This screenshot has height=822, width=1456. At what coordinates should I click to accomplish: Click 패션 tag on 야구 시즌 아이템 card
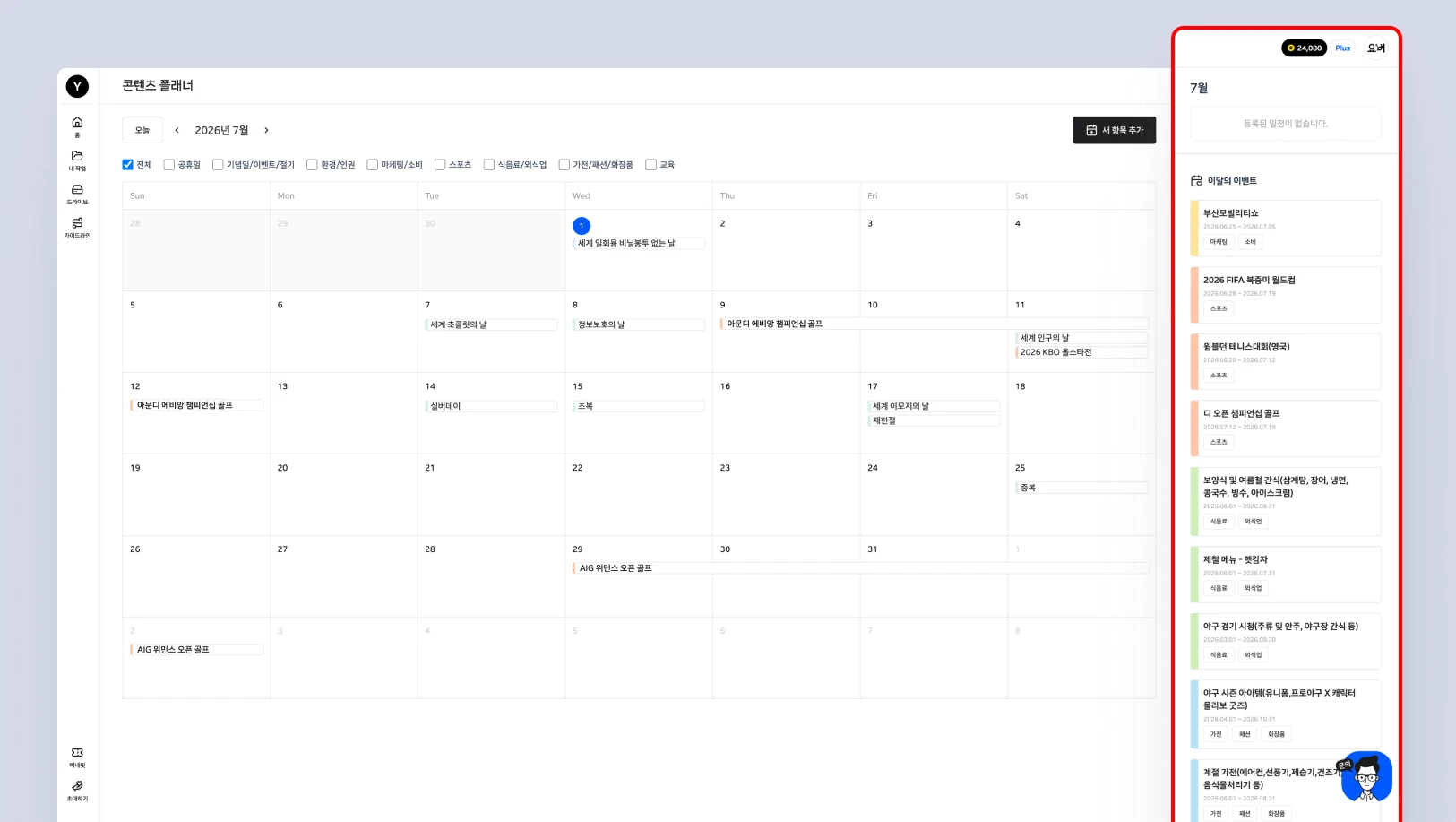[1245, 734]
